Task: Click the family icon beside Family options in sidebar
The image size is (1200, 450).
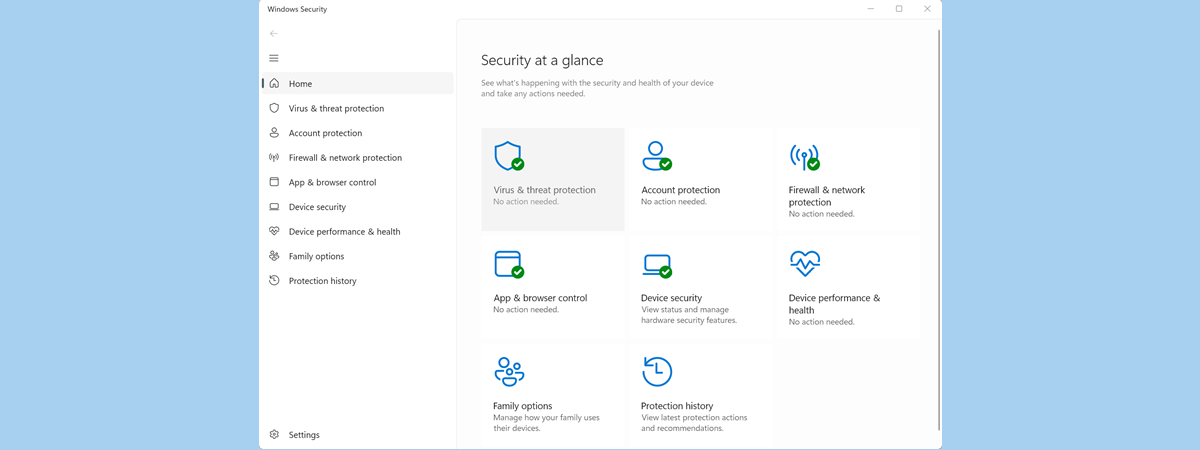Action: pos(274,256)
